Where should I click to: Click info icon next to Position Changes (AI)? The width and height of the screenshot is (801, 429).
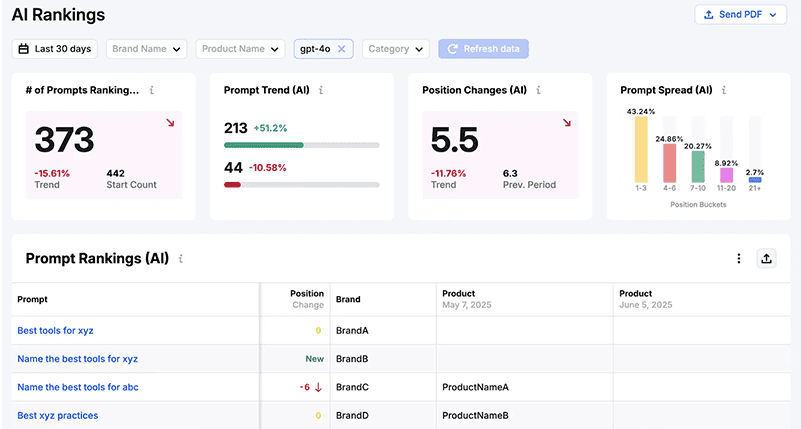tap(538, 90)
